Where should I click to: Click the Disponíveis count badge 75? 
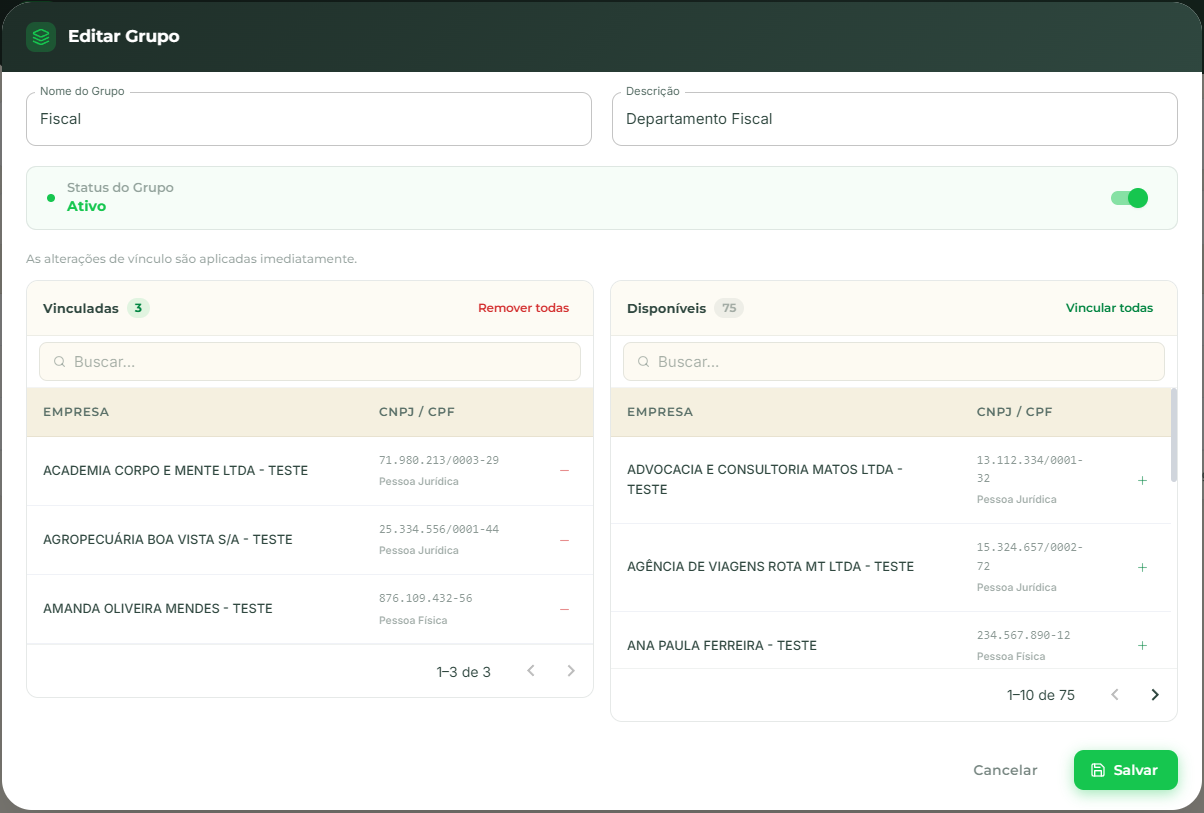(x=729, y=308)
